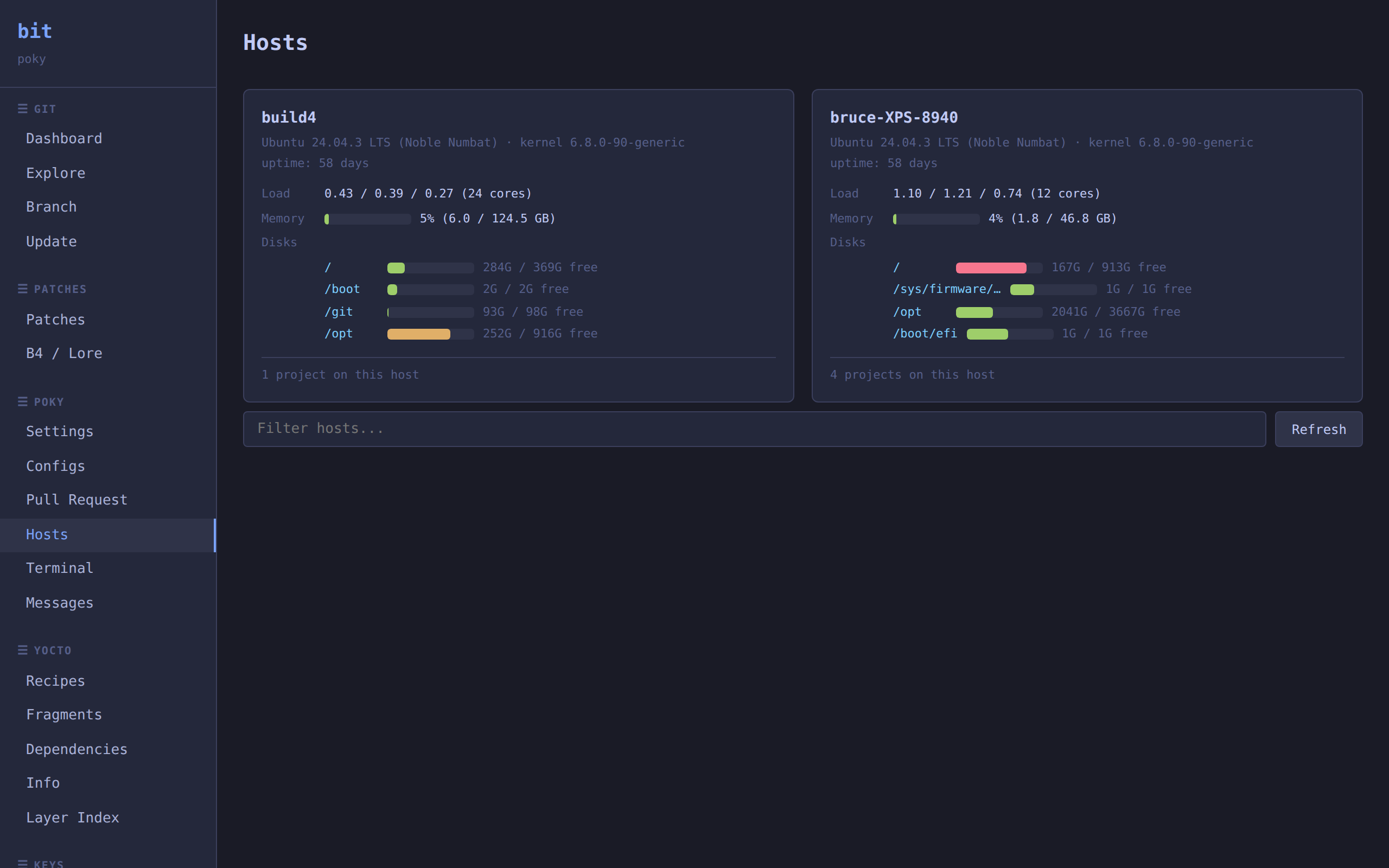The width and height of the screenshot is (1389, 868).
Task: Click '167G / 913G free' text
Action: 1109,267
